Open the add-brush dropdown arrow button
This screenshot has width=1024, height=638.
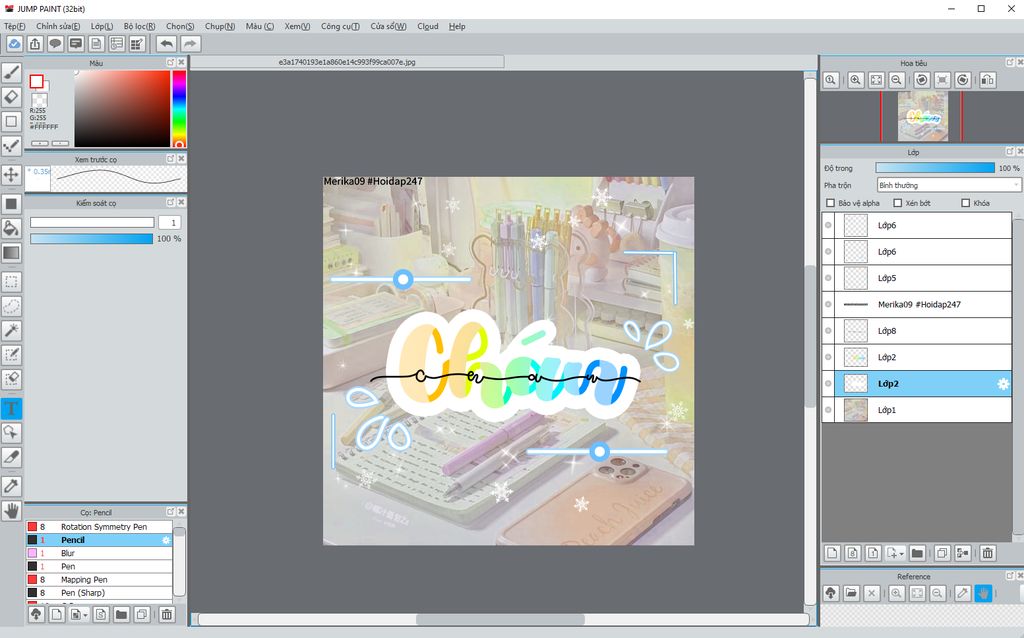coord(79,614)
